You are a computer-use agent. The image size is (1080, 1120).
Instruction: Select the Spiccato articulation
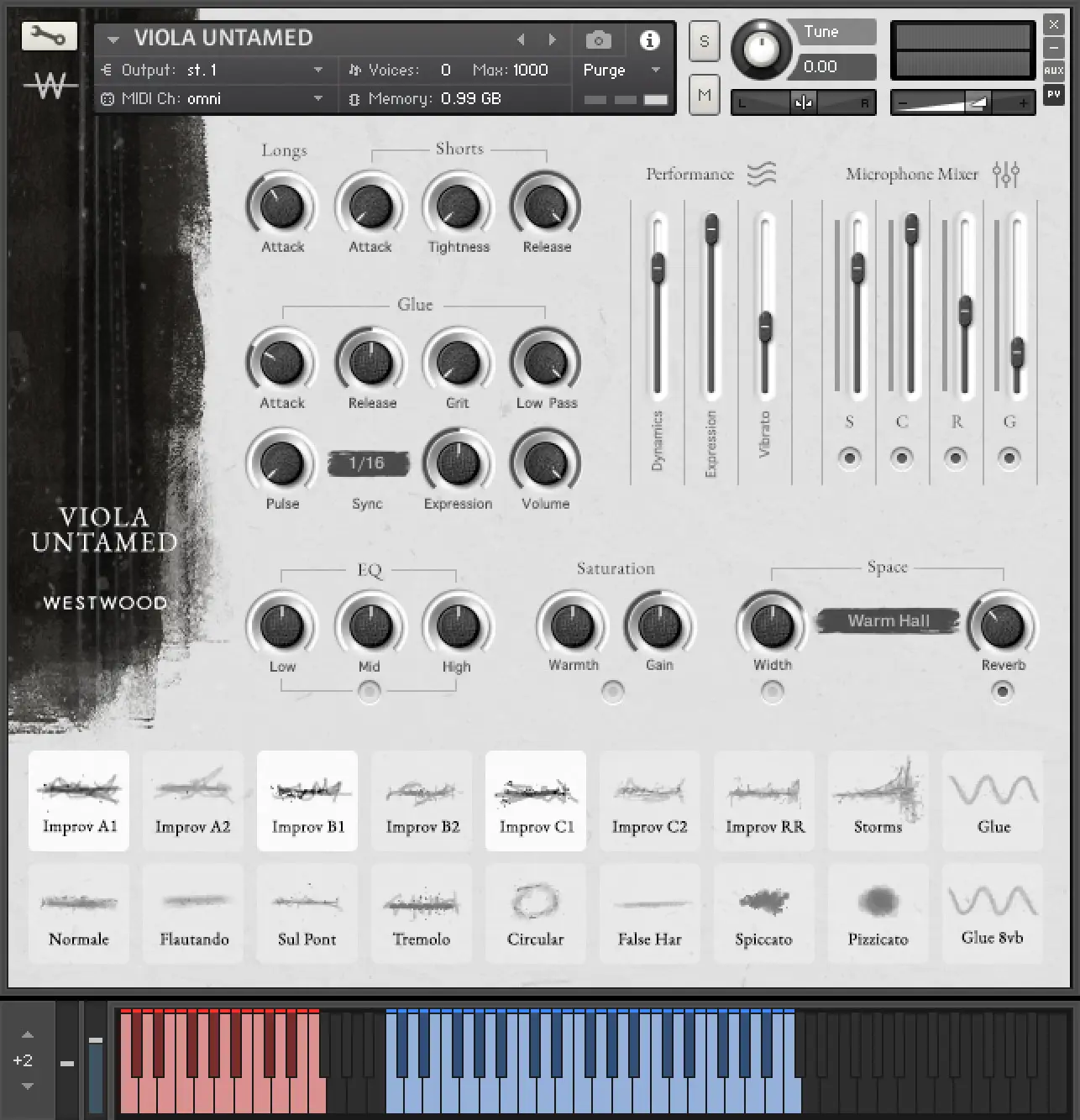tap(764, 913)
